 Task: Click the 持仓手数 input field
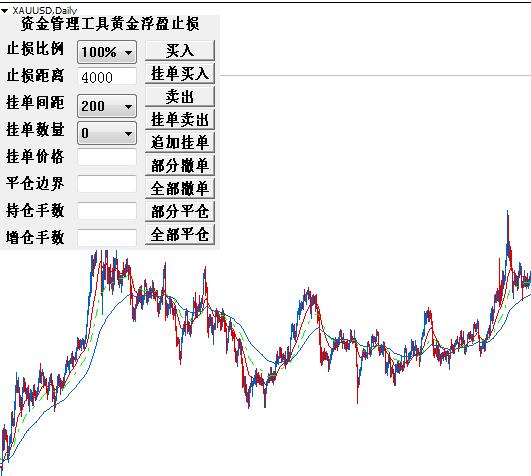[x=107, y=211]
